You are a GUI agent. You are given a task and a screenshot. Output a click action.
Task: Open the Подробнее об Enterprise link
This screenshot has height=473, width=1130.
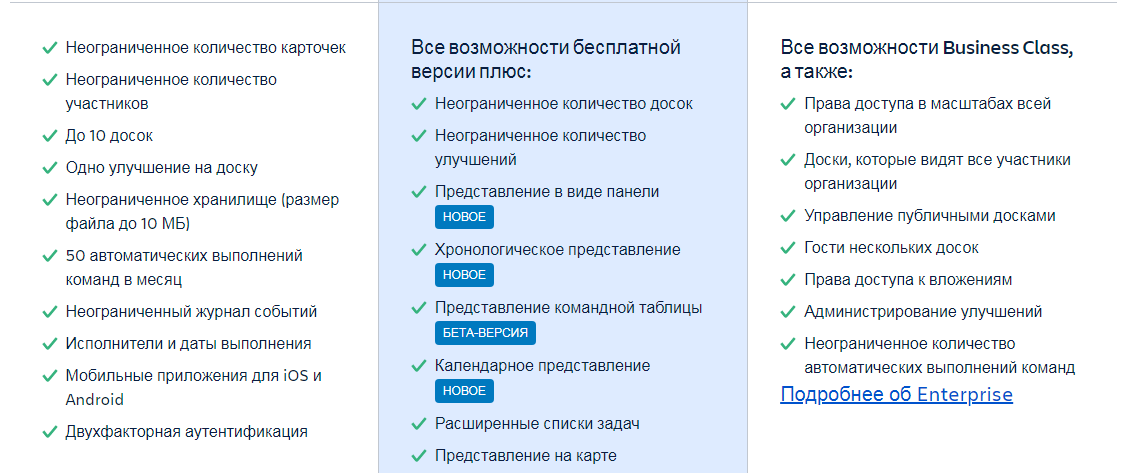pyautogui.click(x=896, y=395)
